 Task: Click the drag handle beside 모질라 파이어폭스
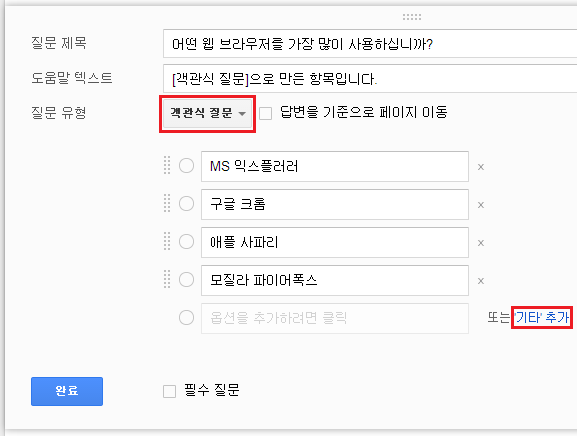pyautogui.click(x=167, y=279)
